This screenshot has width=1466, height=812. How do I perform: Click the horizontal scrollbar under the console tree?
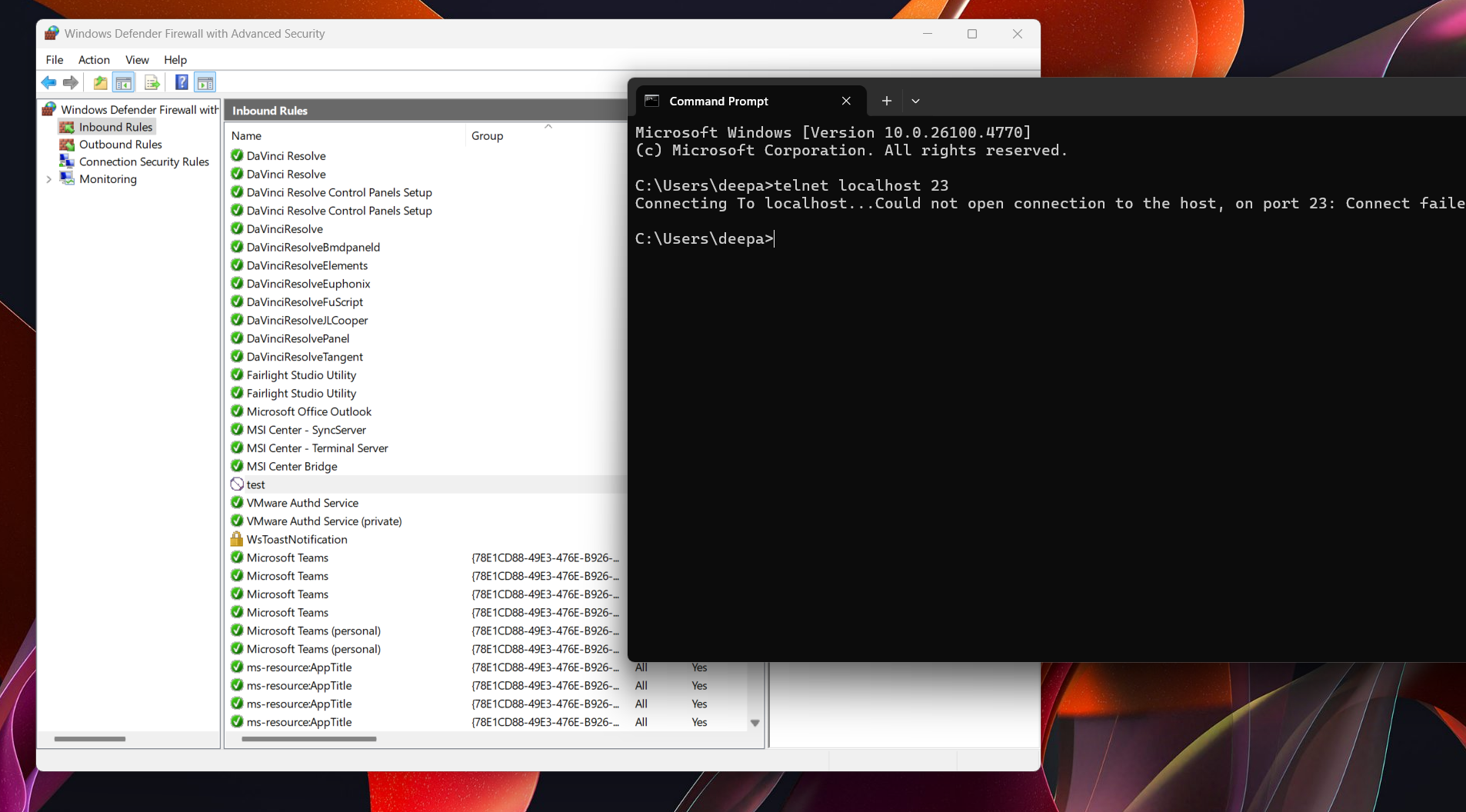(x=90, y=739)
